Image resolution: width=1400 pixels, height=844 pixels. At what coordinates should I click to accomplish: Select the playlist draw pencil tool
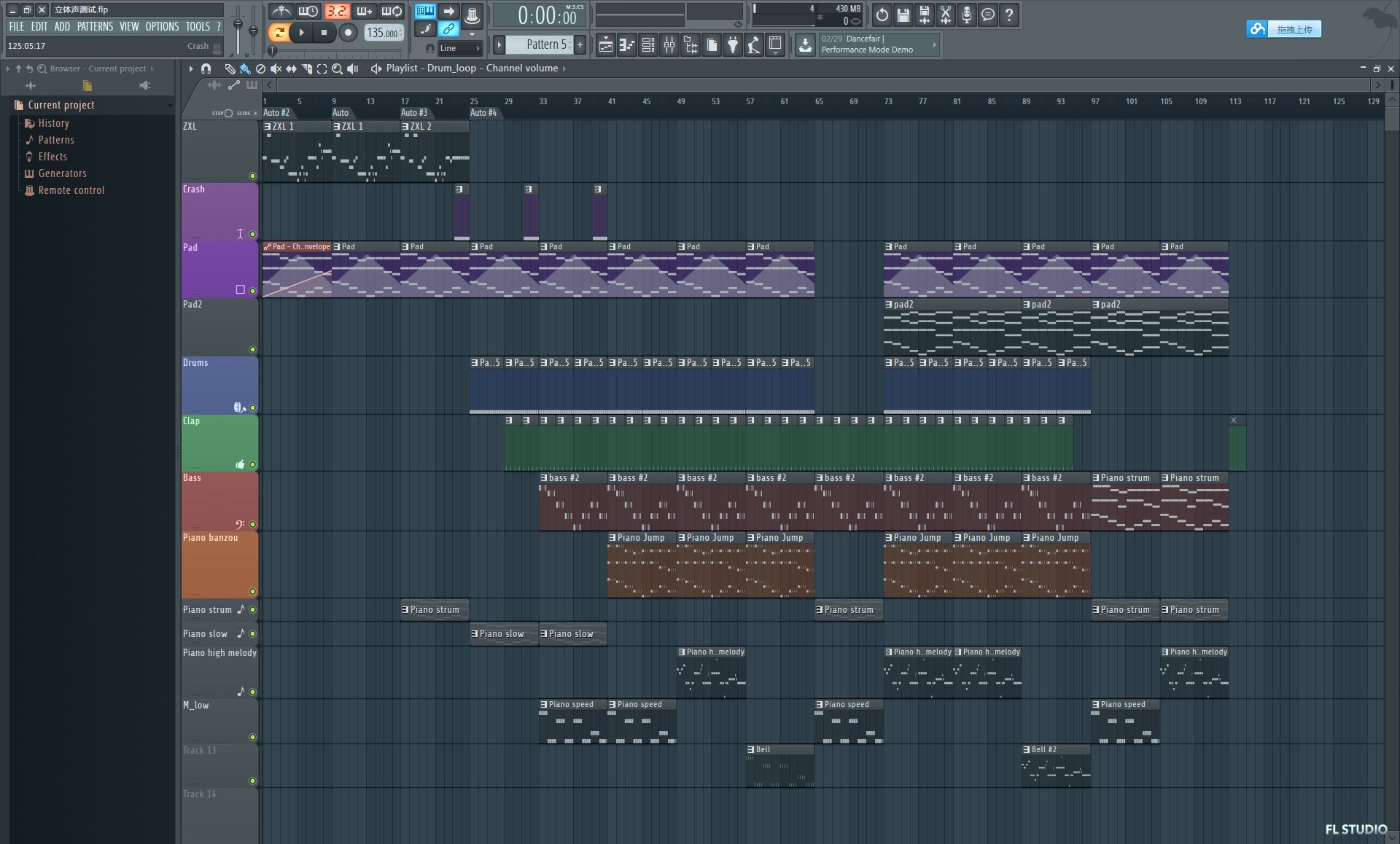(230, 69)
